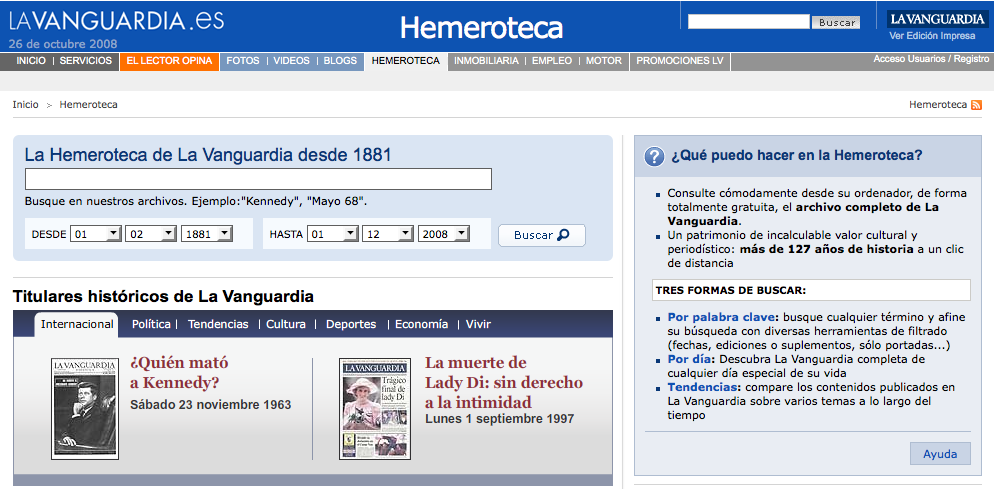
Task: Click the '26 de octubre 2008' date
Action: click(63, 44)
